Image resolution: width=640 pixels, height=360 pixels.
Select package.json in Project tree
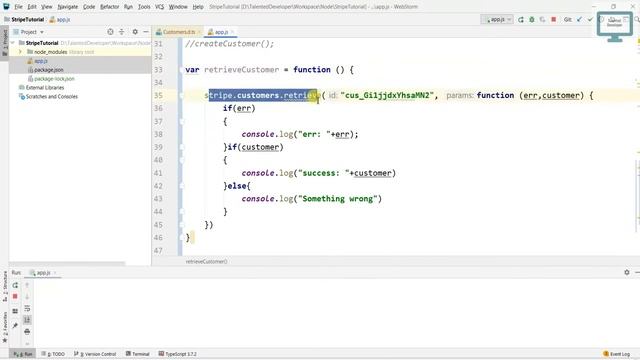pyautogui.click(x=48, y=70)
